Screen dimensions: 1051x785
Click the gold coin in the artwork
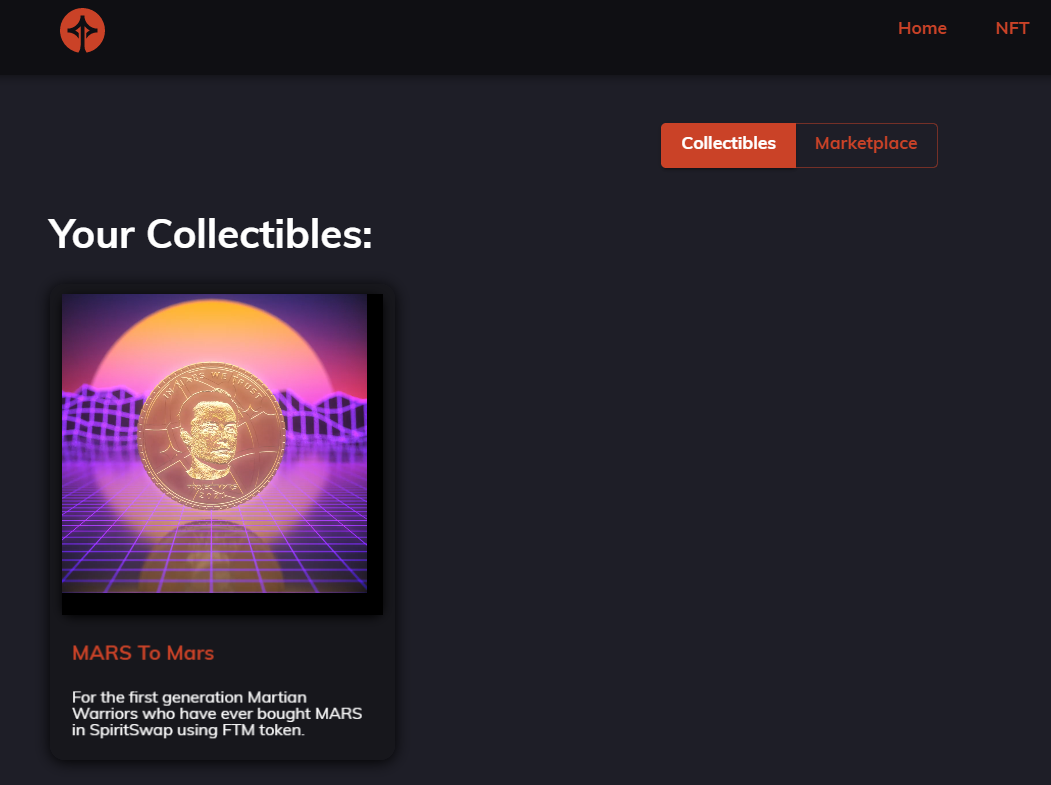[x=211, y=436]
